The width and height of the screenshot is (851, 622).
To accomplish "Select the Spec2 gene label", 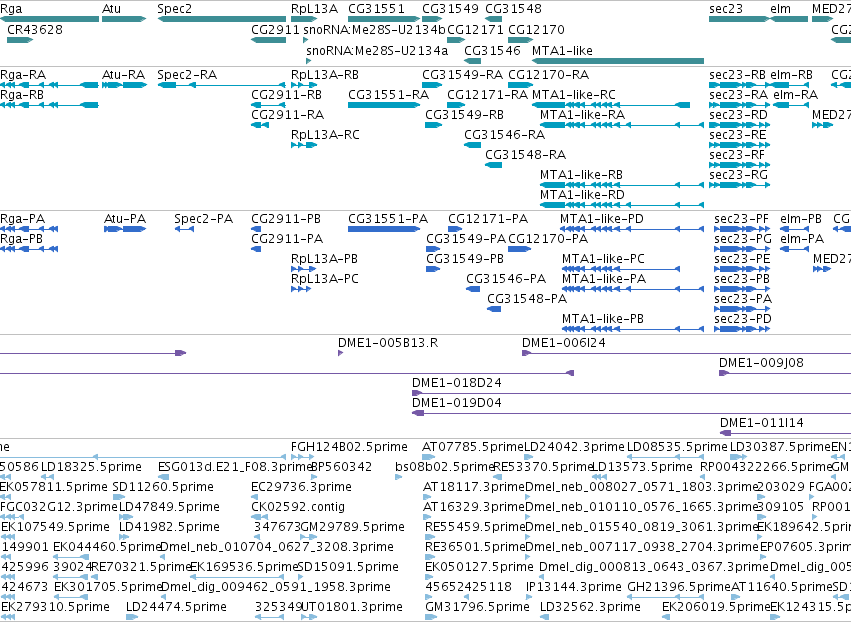I will point(174,9).
